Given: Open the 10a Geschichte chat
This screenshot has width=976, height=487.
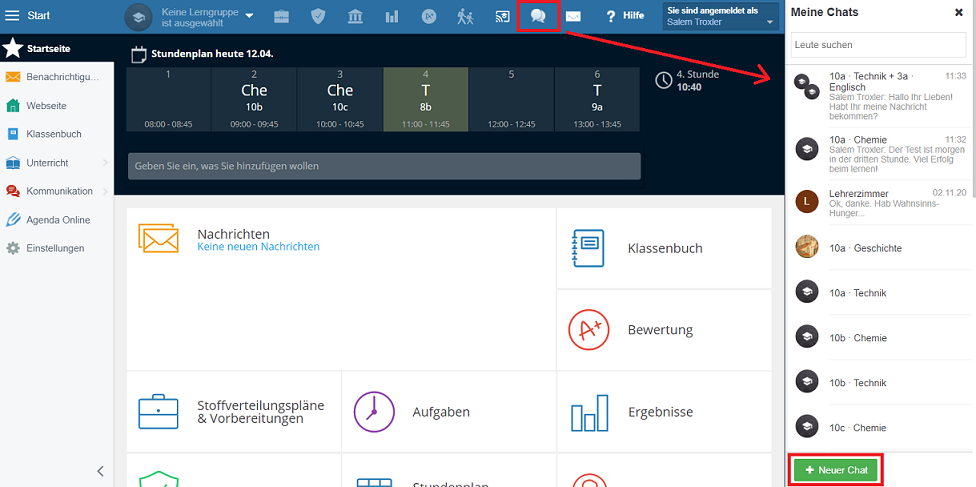Looking at the screenshot, I should (880, 248).
